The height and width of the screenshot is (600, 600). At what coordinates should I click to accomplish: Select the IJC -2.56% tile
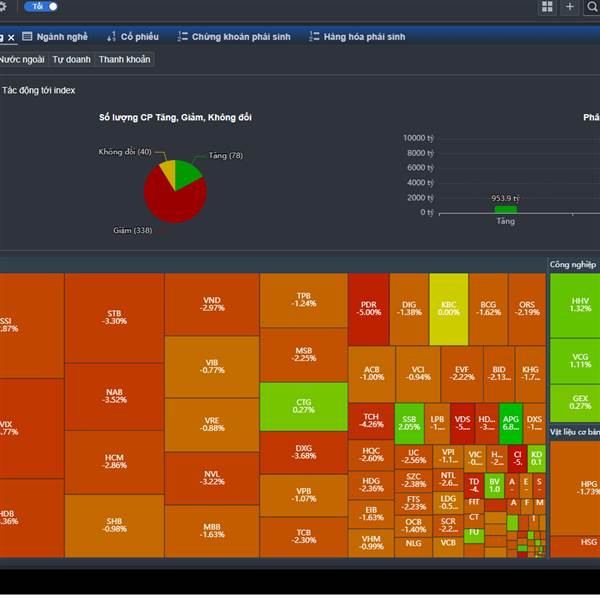(x=413, y=457)
